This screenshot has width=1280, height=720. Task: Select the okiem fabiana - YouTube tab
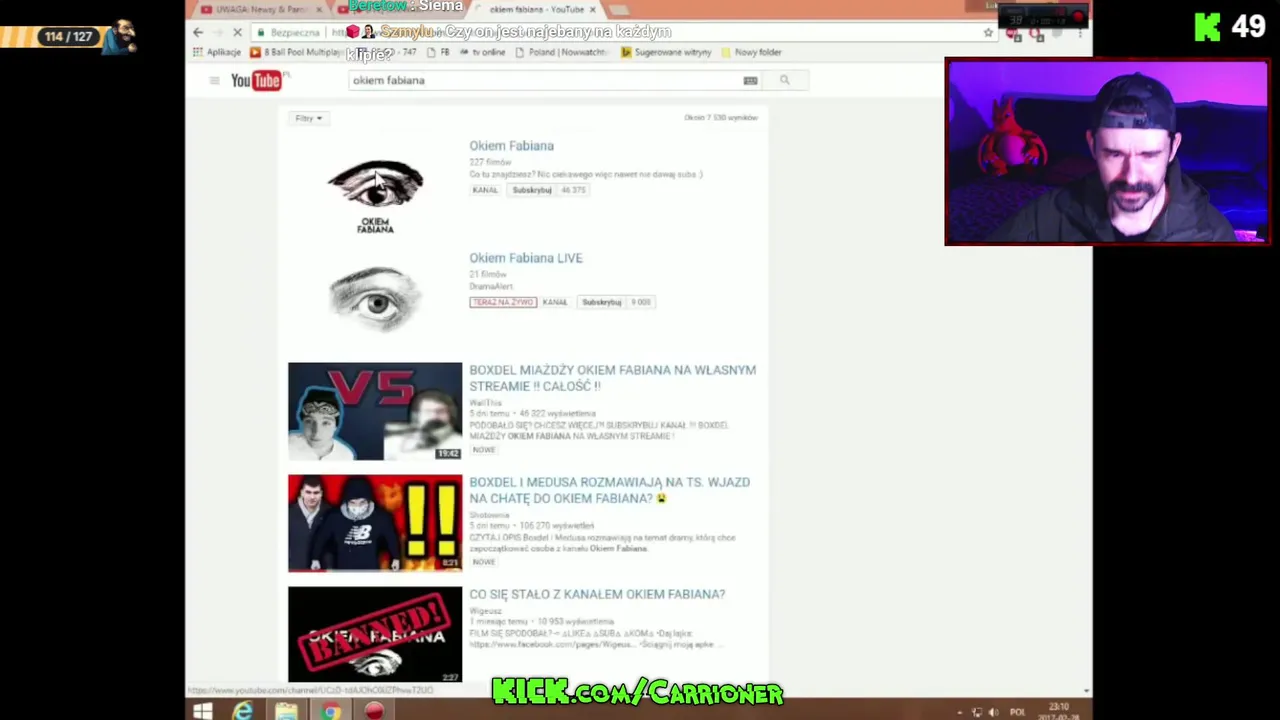[x=537, y=9]
